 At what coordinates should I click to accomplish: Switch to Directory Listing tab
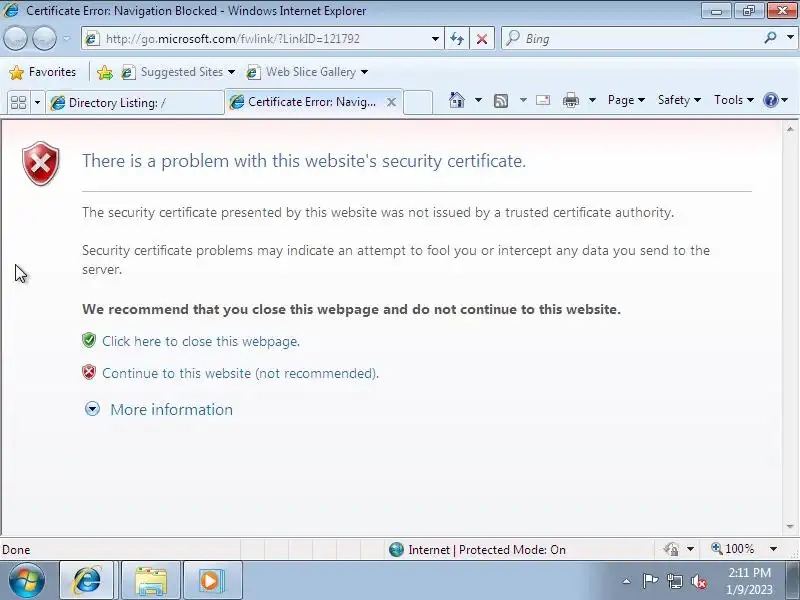tap(135, 103)
